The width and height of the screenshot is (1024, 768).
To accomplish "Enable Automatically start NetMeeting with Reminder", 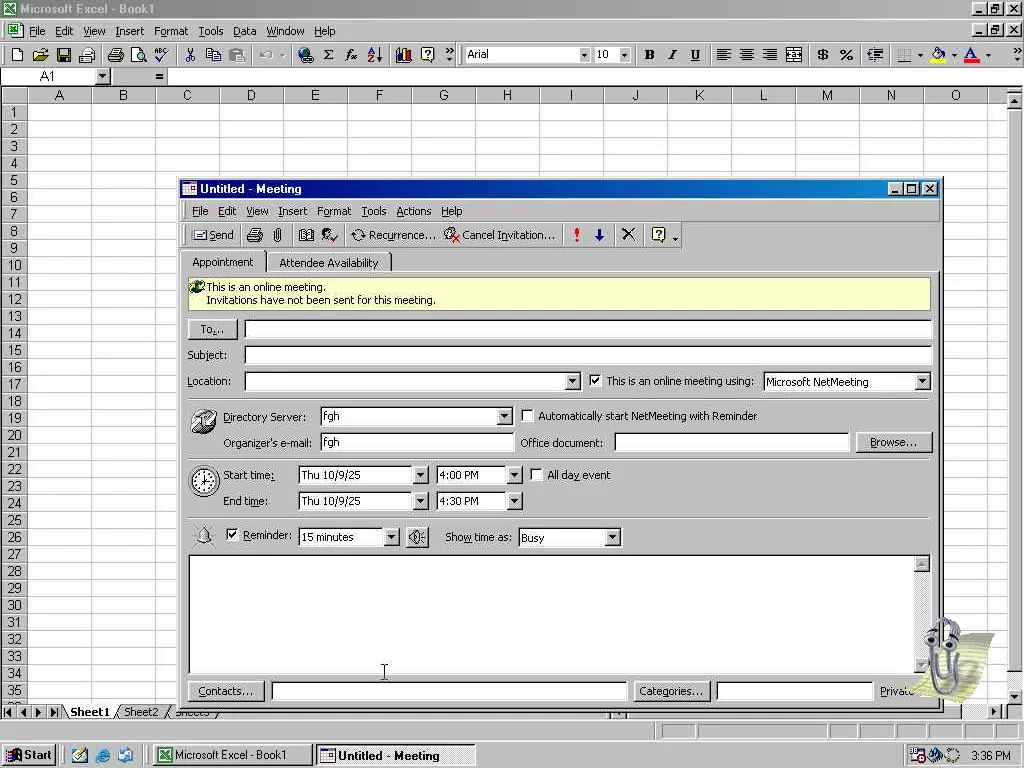I will [x=527, y=415].
